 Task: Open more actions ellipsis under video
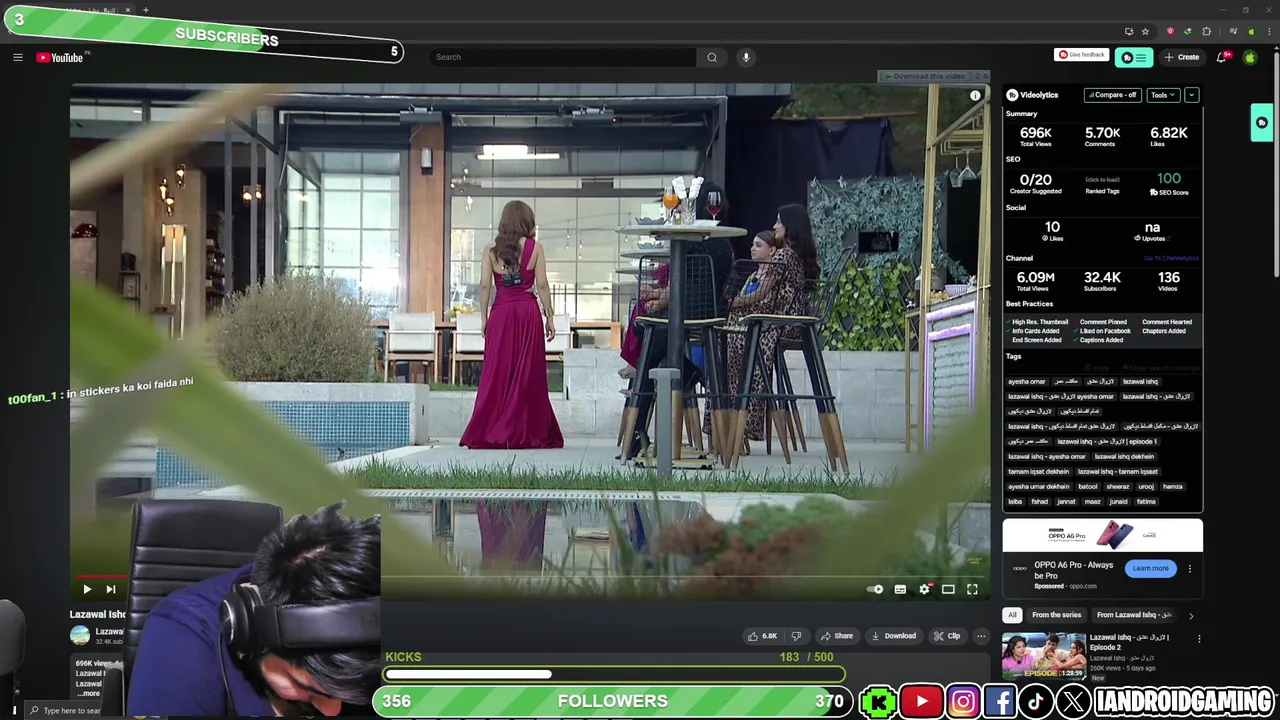(x=981, y=636)
